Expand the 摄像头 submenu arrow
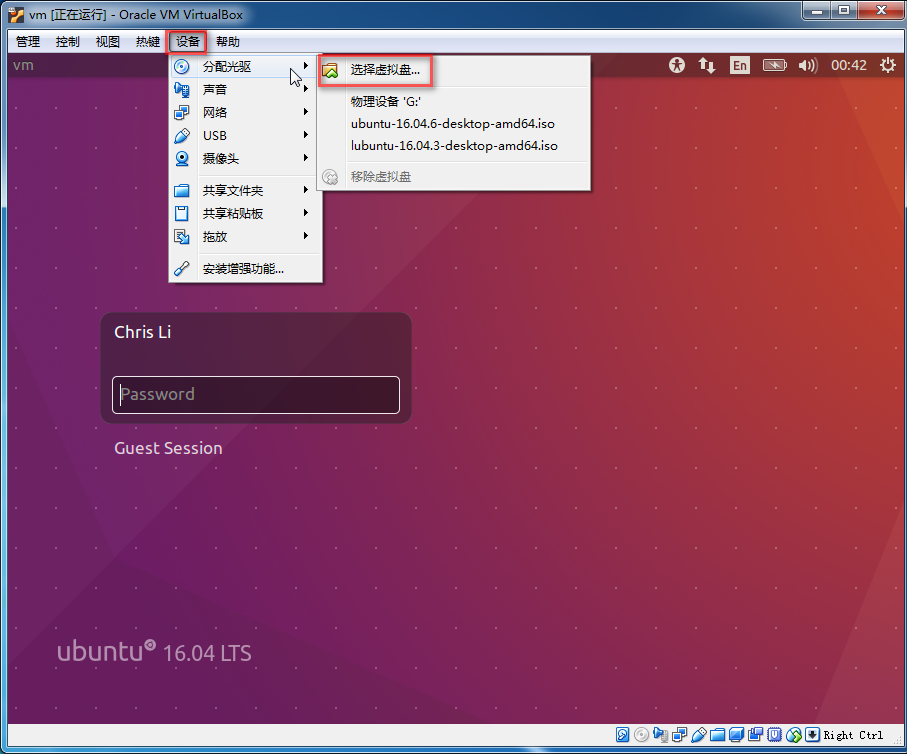 305,157
